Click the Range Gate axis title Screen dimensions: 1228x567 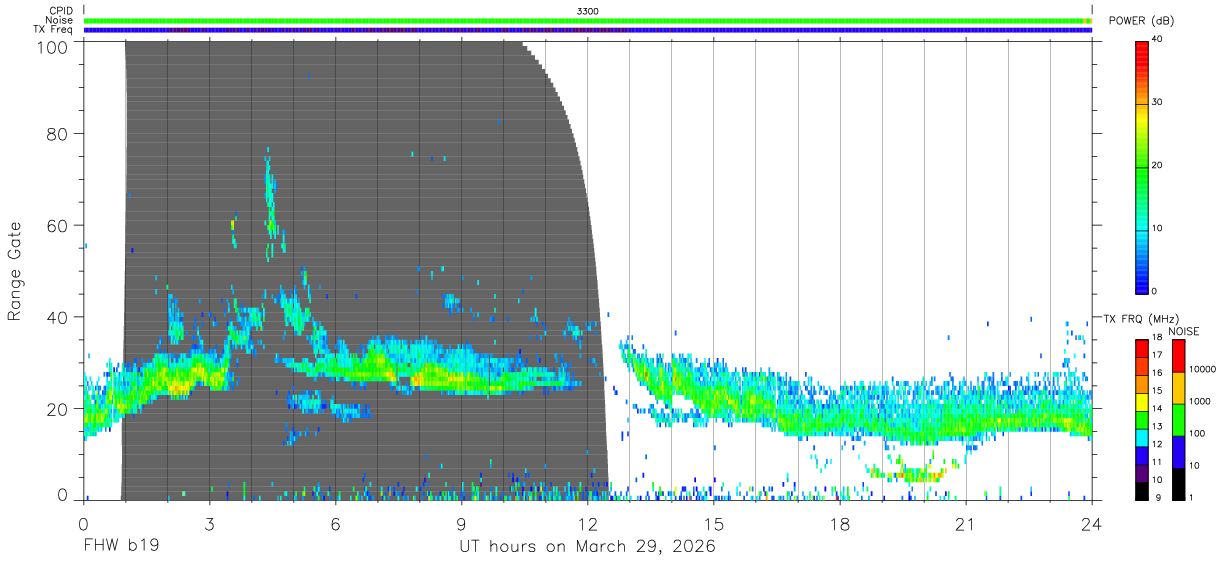[x=15, y=272]
